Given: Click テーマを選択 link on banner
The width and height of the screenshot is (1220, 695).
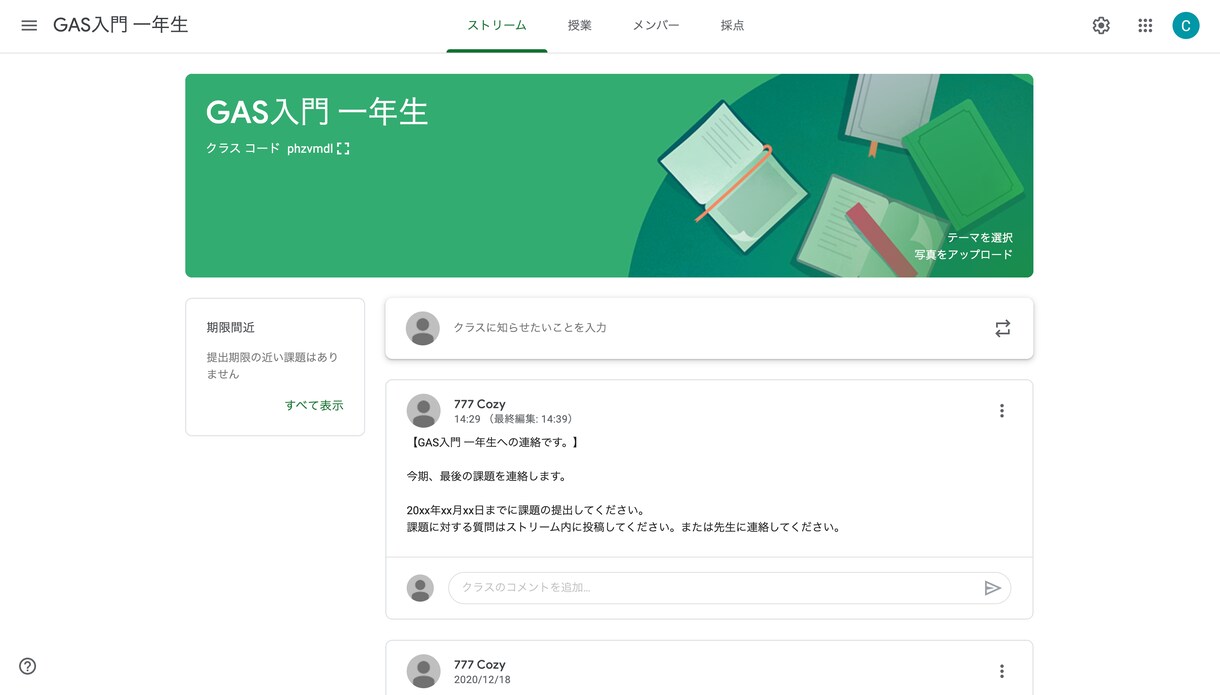Looking at the screenshot, I should pyautogui.click(x=980, y=238).
